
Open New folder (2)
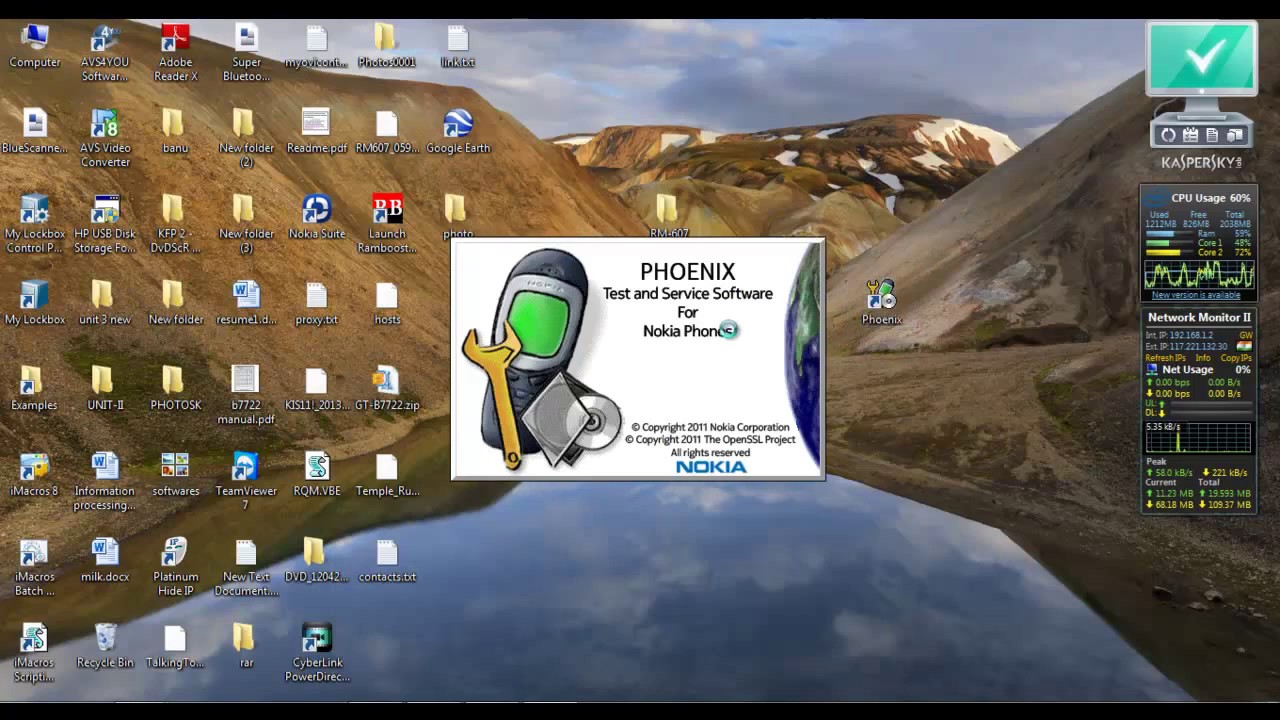[246, 139]
